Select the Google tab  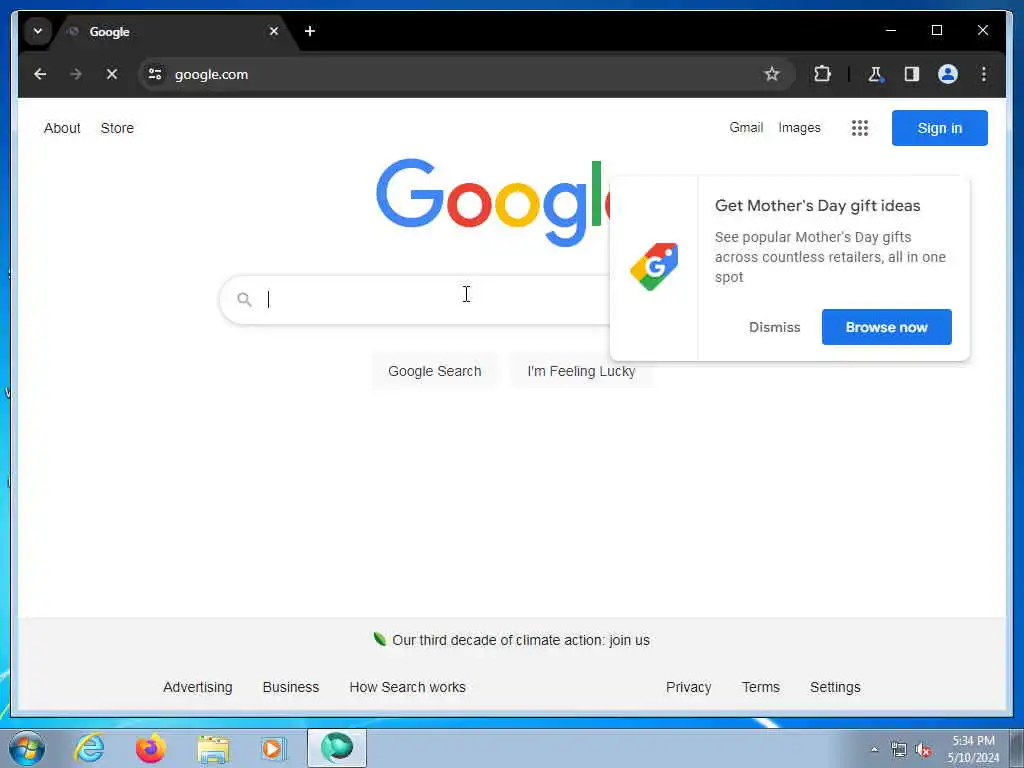[171, 31]
